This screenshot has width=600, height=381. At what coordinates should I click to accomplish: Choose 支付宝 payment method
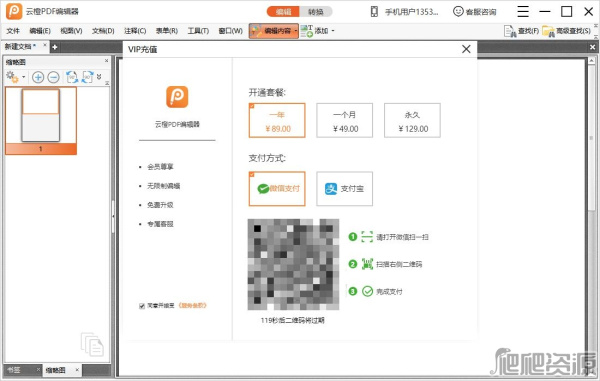pyautogui.click(x=344, y=189)
